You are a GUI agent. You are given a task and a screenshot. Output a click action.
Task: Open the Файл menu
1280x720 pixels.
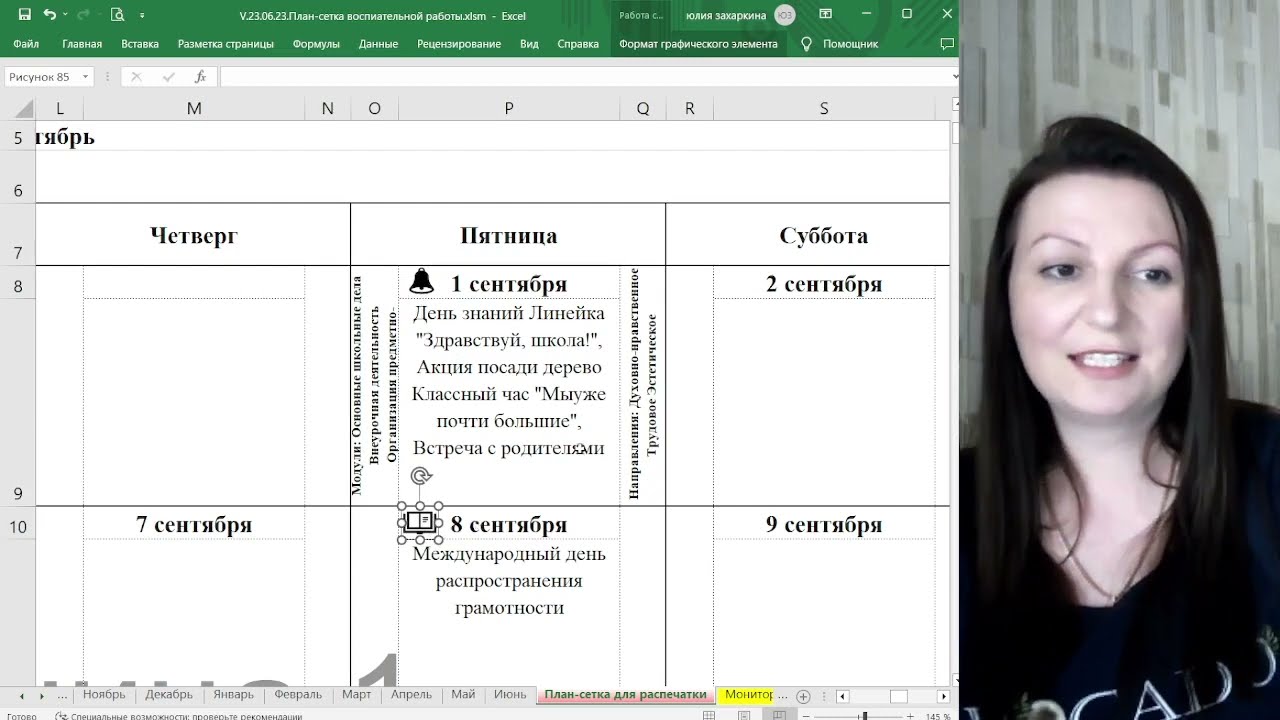pyautogui.click(x=26, y=44)
